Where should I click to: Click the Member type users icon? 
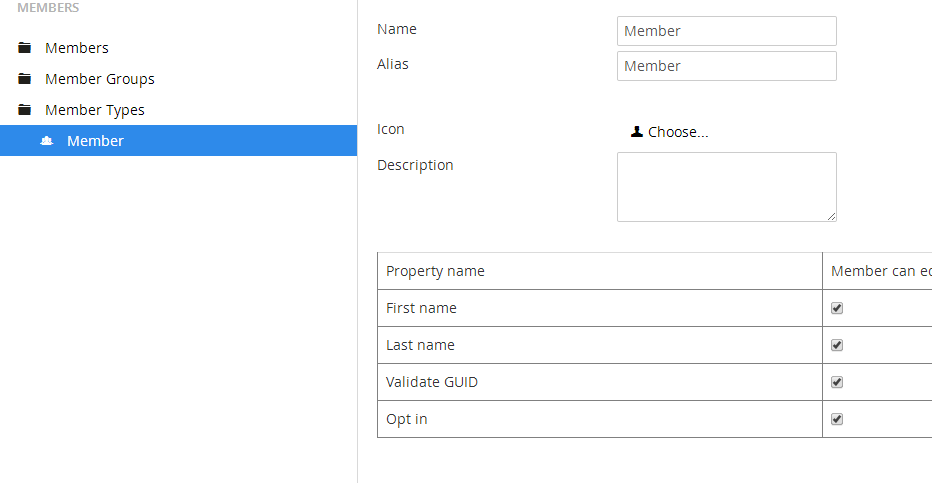coord(46,141)
